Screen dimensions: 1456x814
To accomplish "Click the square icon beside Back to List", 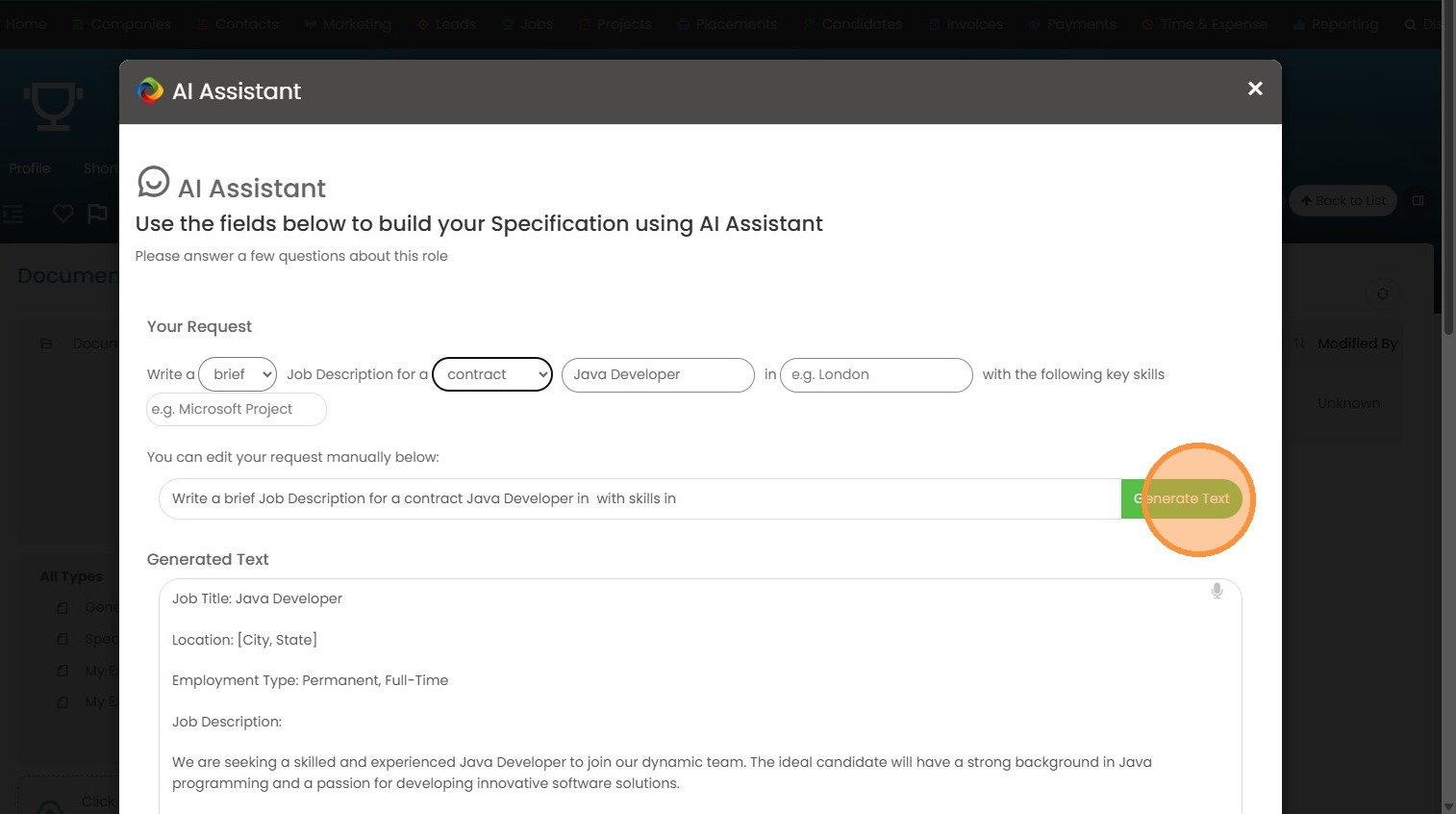I will pos(1418,201).
